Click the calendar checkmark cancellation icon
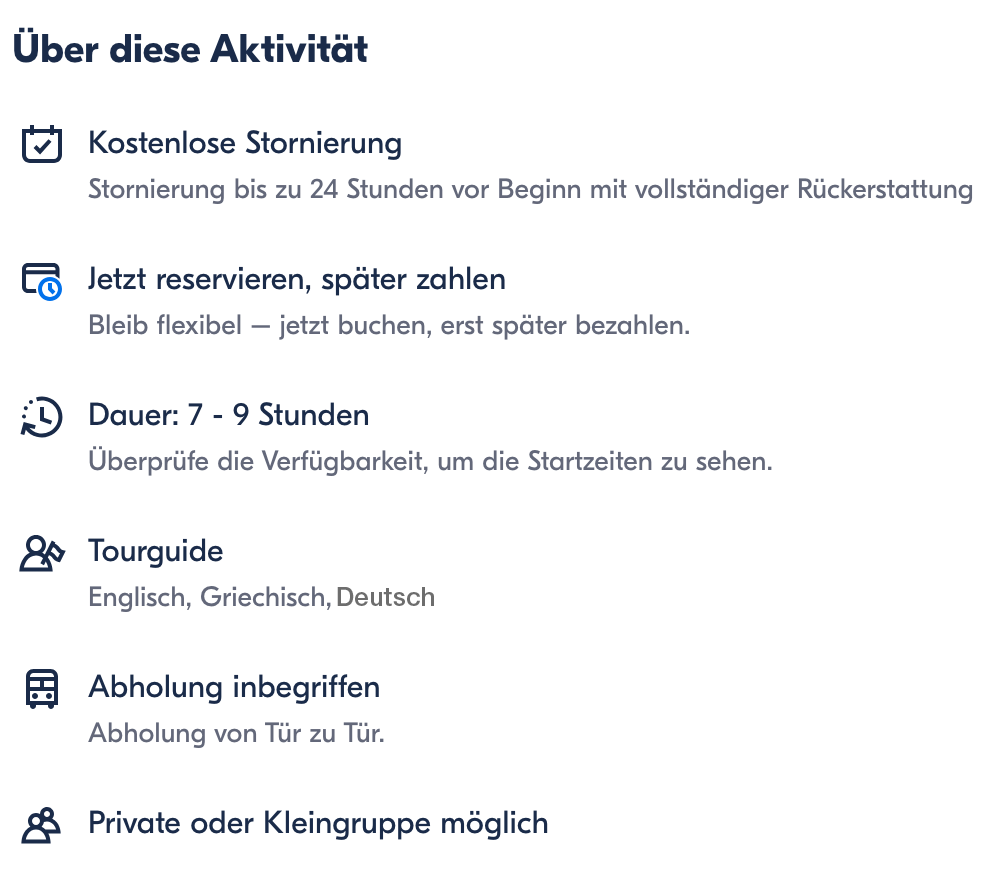Image resolution: width=1004 pixels, height=882 pixels. pyautogui.click(x=42, y=144)
